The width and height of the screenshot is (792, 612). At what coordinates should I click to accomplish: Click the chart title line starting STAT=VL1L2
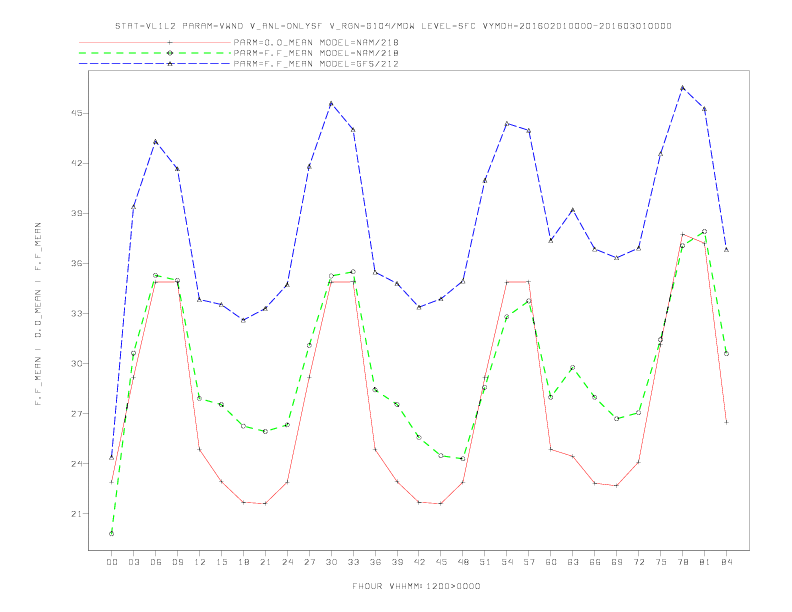click(393, 26)
